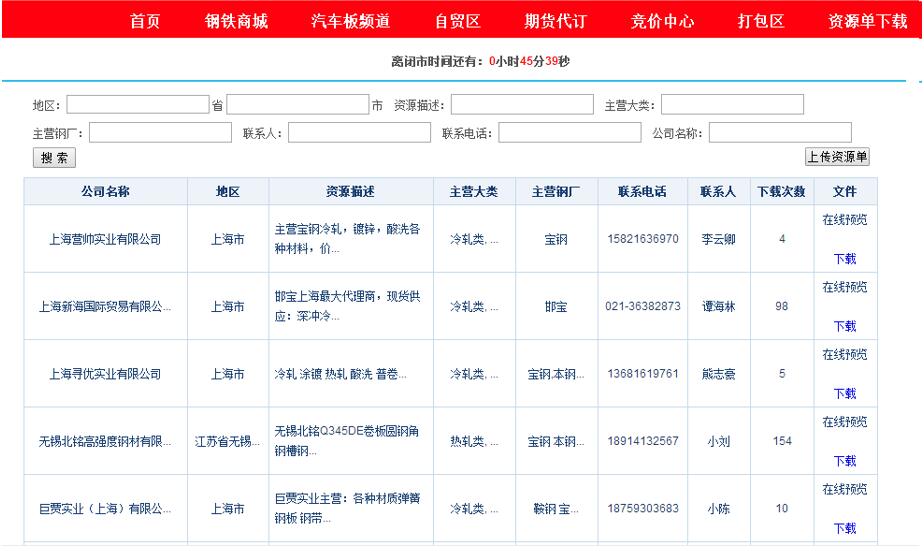
Task: Open 资源单下载 menu item
Action: [x=867, y=21]
